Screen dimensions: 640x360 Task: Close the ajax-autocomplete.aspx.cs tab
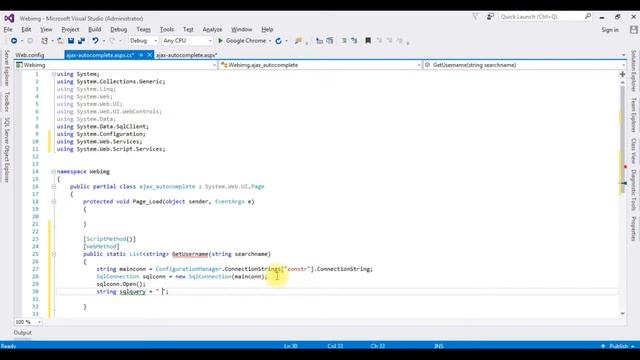click(x=150, y=55)
